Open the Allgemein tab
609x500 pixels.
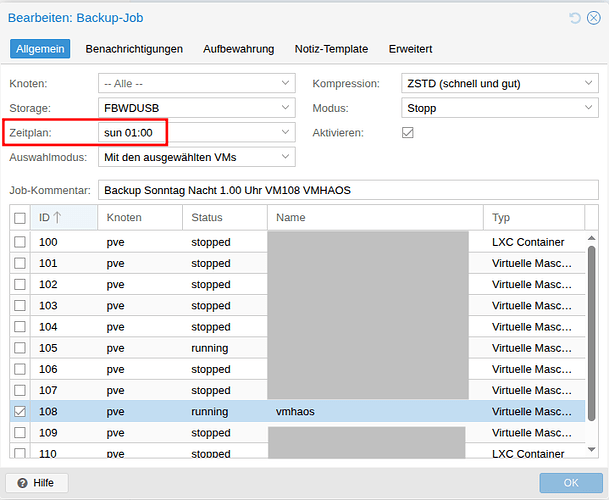coord(40,49)
